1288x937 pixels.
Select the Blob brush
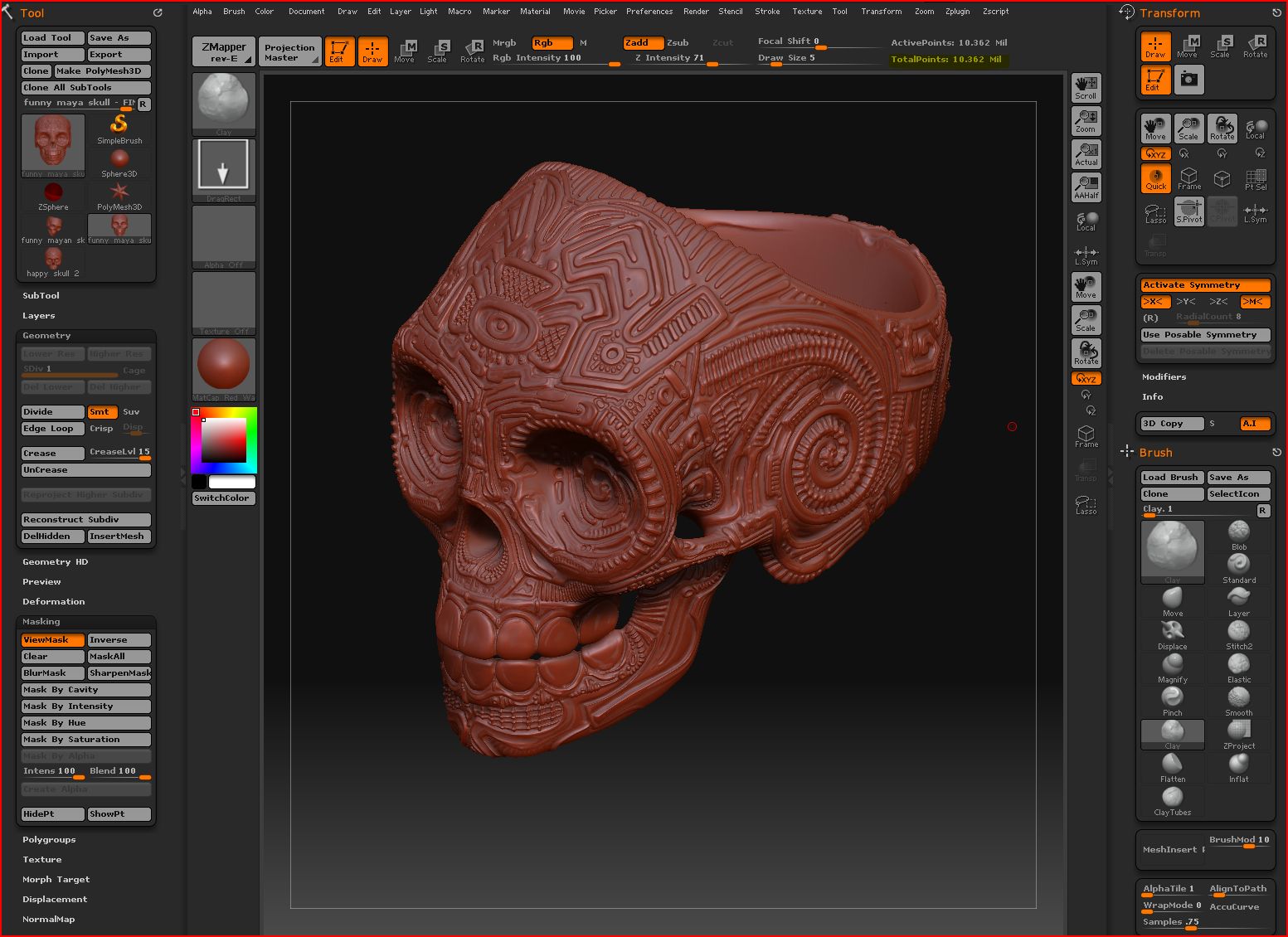tap(1239, 535)
